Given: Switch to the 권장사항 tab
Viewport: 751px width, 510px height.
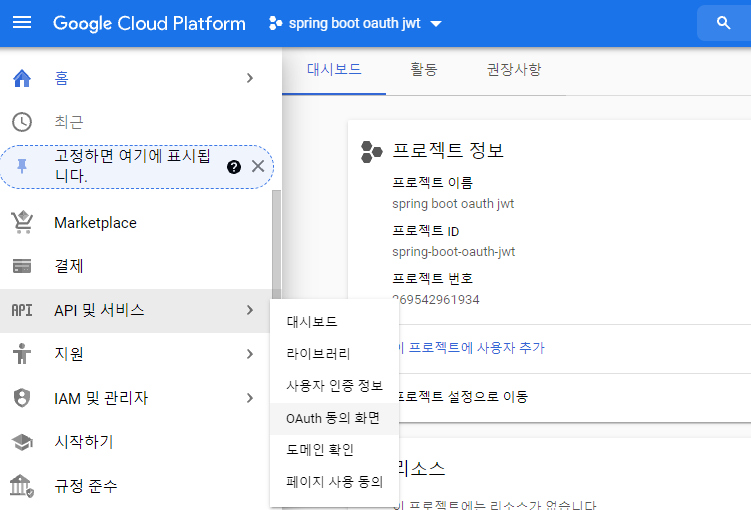Looking at the screenshot, I should pos(514,70).
